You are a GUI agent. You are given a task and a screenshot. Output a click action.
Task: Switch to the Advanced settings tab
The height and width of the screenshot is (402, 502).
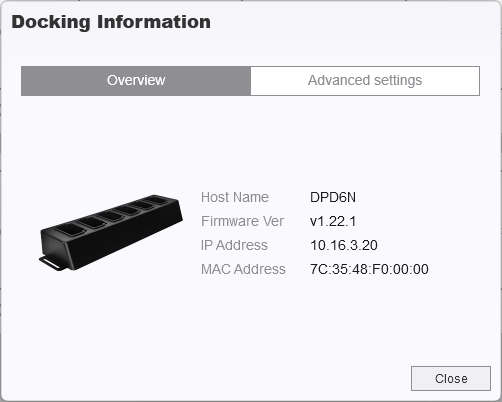click(x=365, y=81)
